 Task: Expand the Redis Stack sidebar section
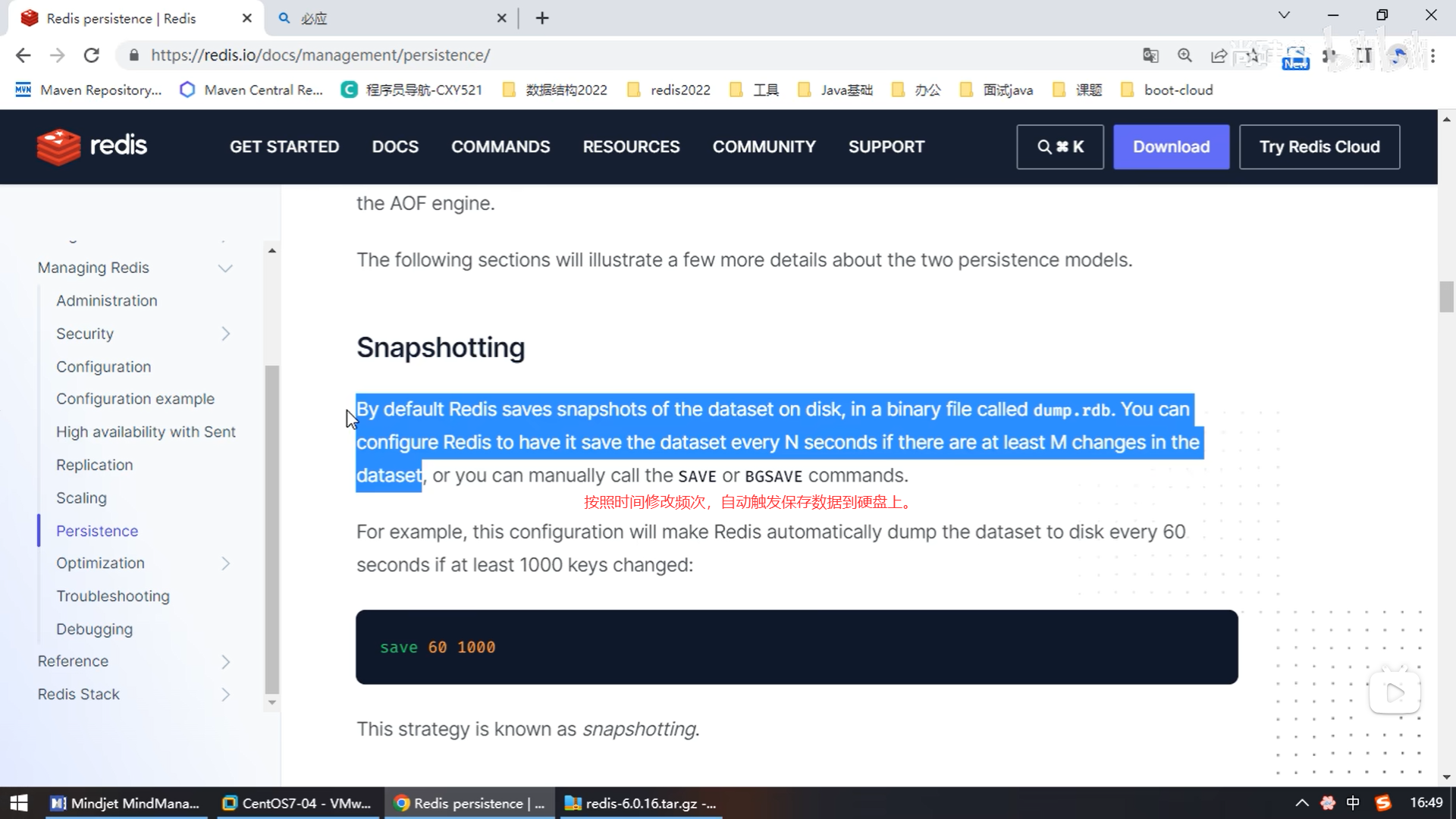(225, 695)
